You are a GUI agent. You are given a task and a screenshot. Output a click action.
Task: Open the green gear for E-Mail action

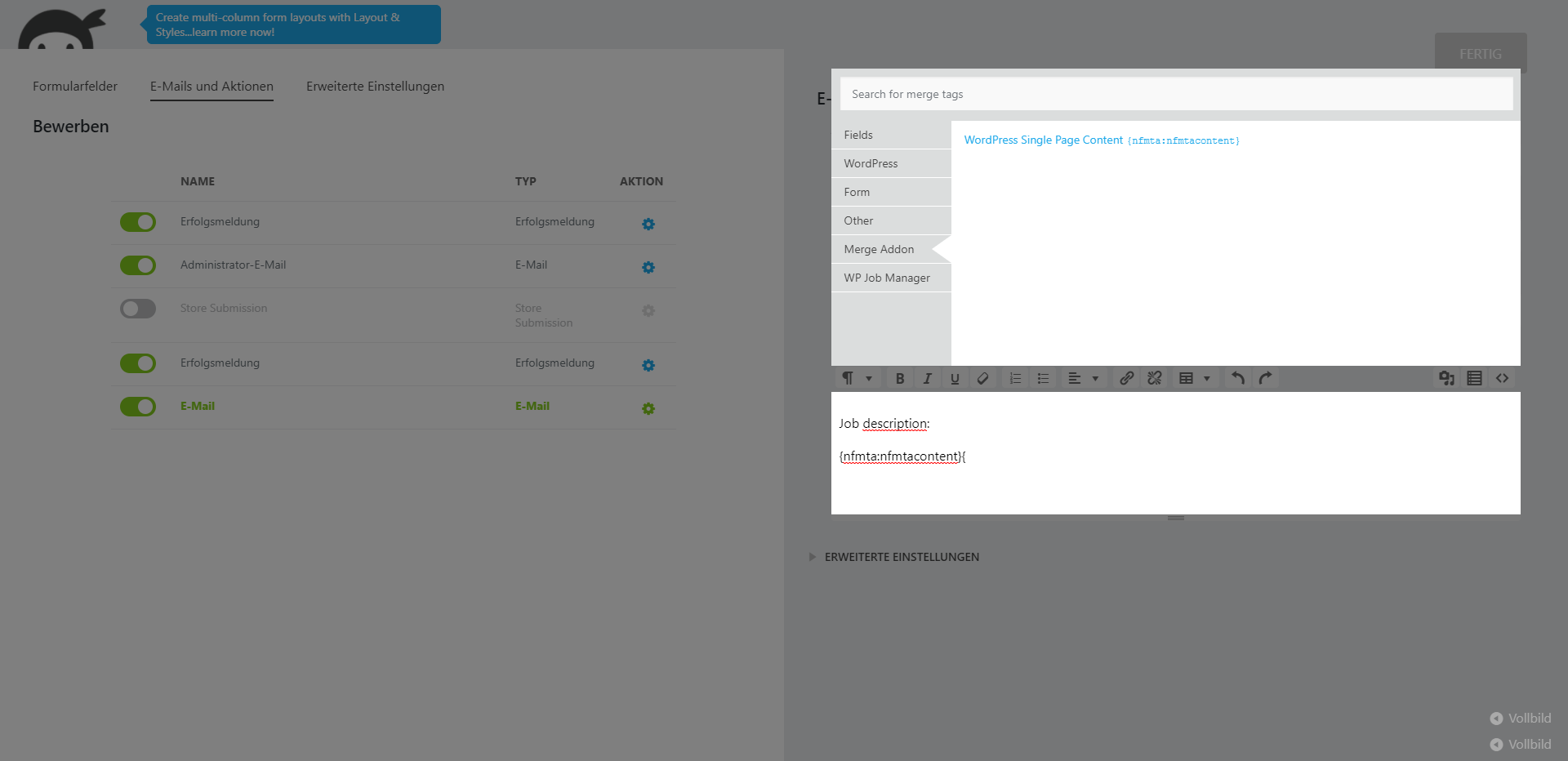(648, 408)
